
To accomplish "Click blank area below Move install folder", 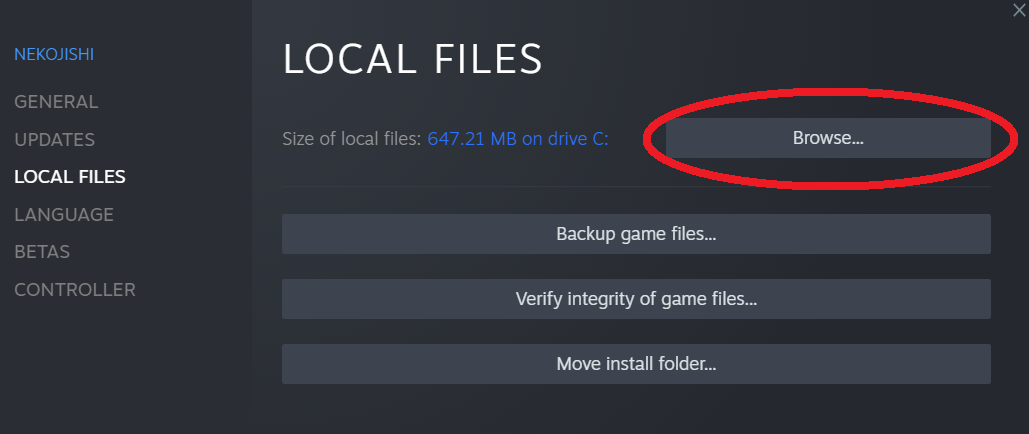I will tap(636, 410).
